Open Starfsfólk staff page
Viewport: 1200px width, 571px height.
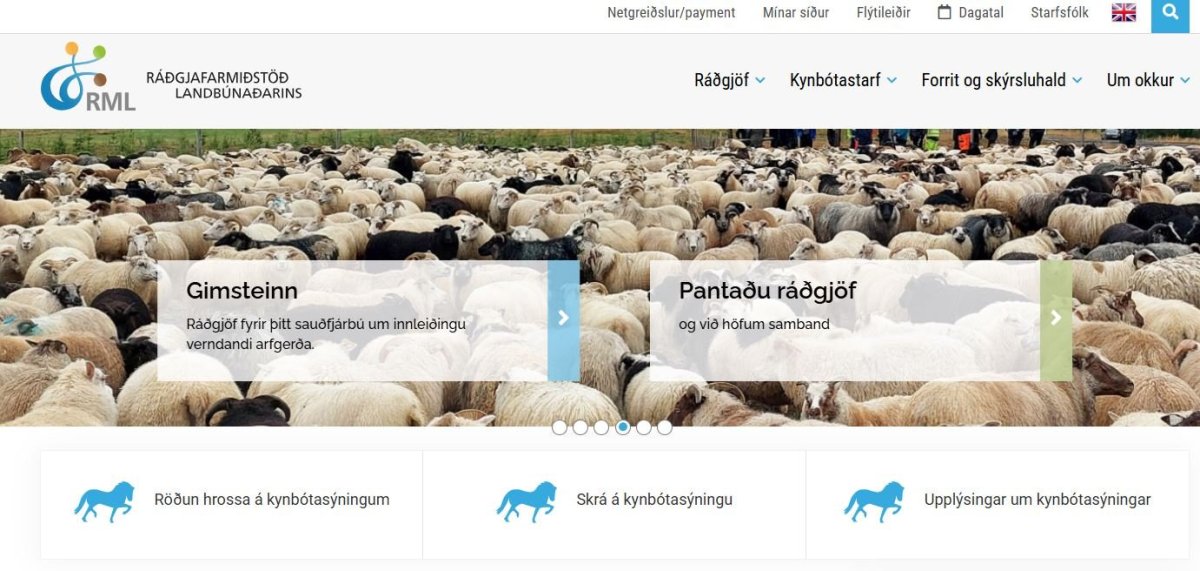(x=1060, y=13)
